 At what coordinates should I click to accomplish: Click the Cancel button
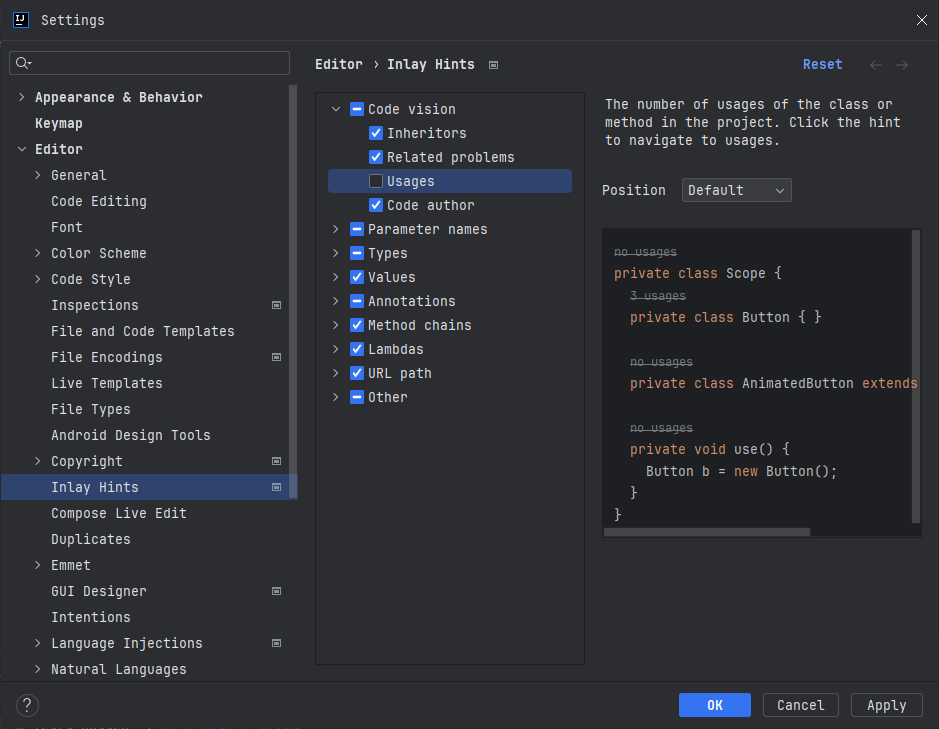coord(801,705)
